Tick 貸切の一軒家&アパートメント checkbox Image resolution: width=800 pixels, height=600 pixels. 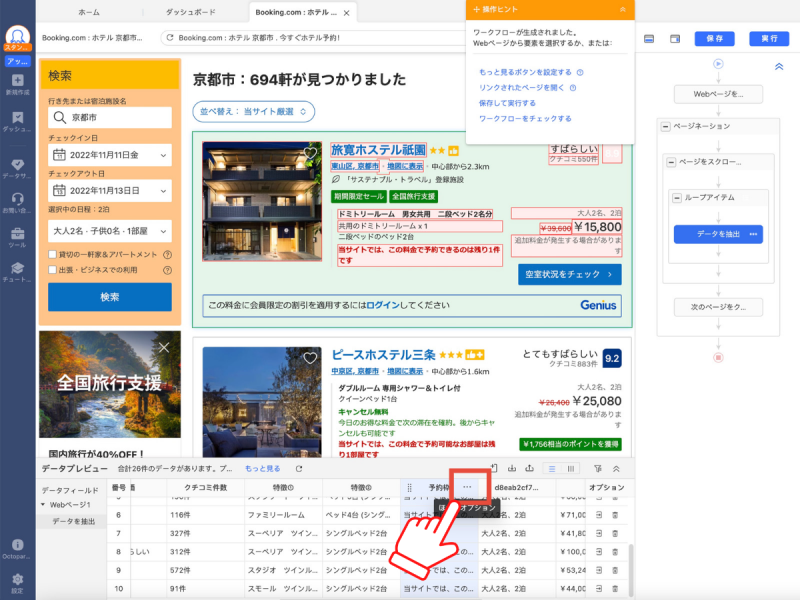(52, 254)
